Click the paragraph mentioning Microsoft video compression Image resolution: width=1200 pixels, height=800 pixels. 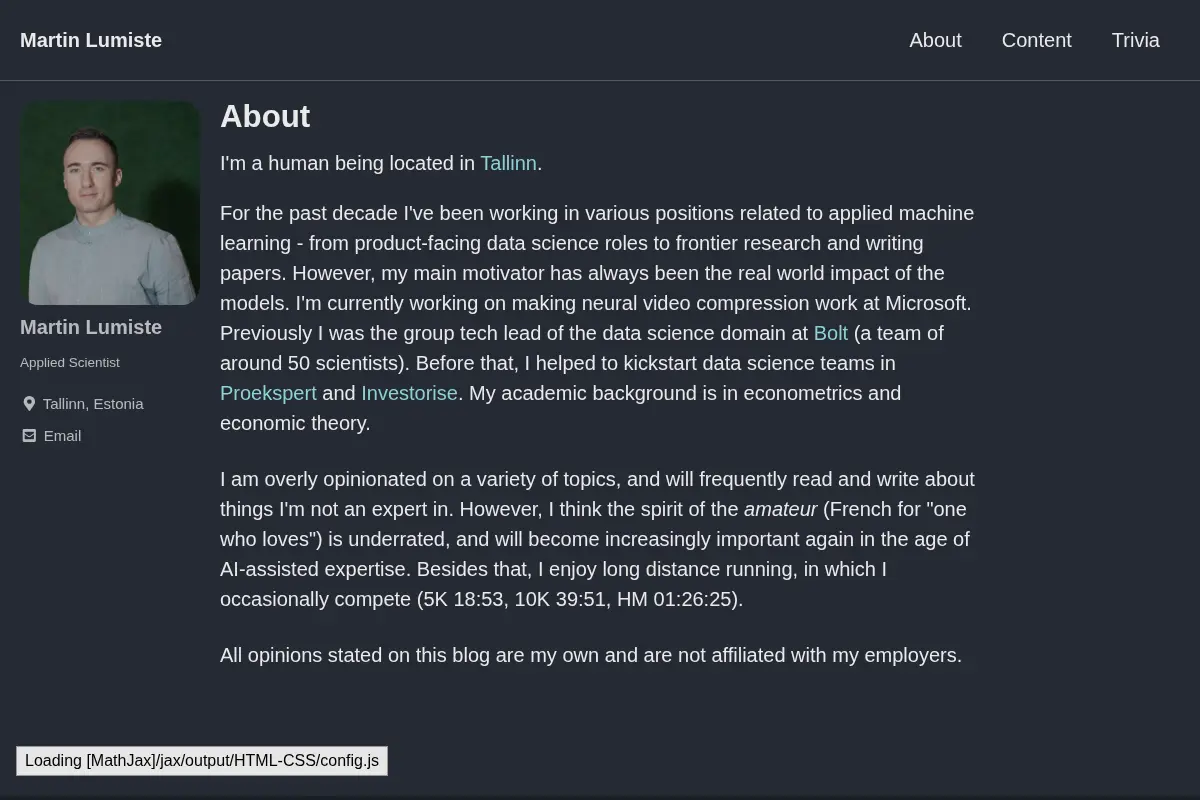598,318
